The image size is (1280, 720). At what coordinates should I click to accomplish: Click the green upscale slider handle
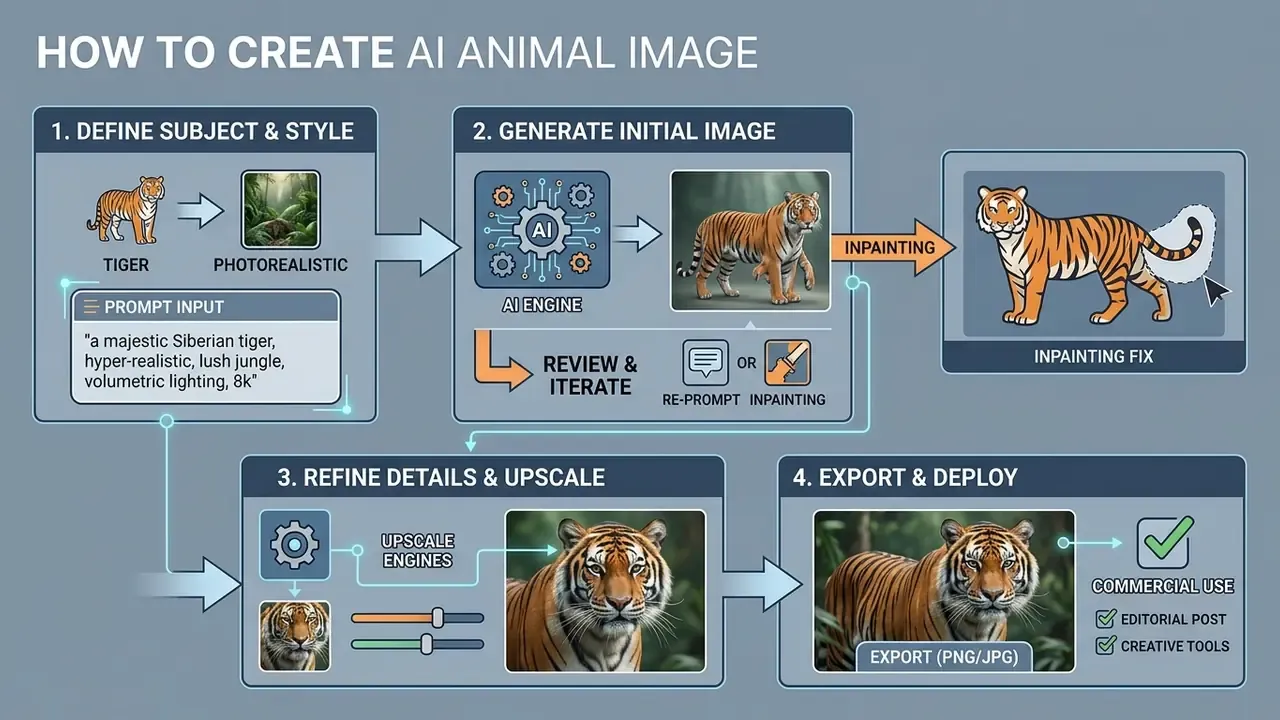[427, 645]
